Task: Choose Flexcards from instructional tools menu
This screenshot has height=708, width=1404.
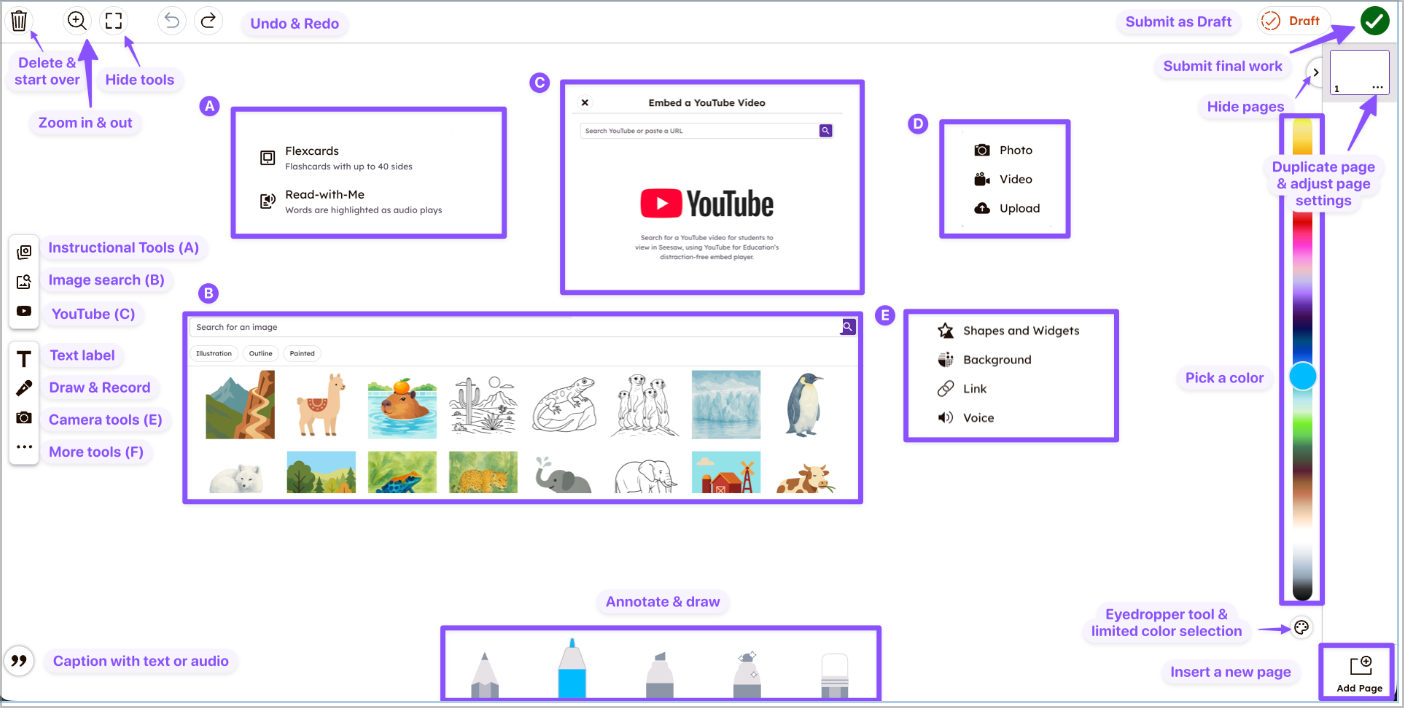Action: tap(312, 151)
